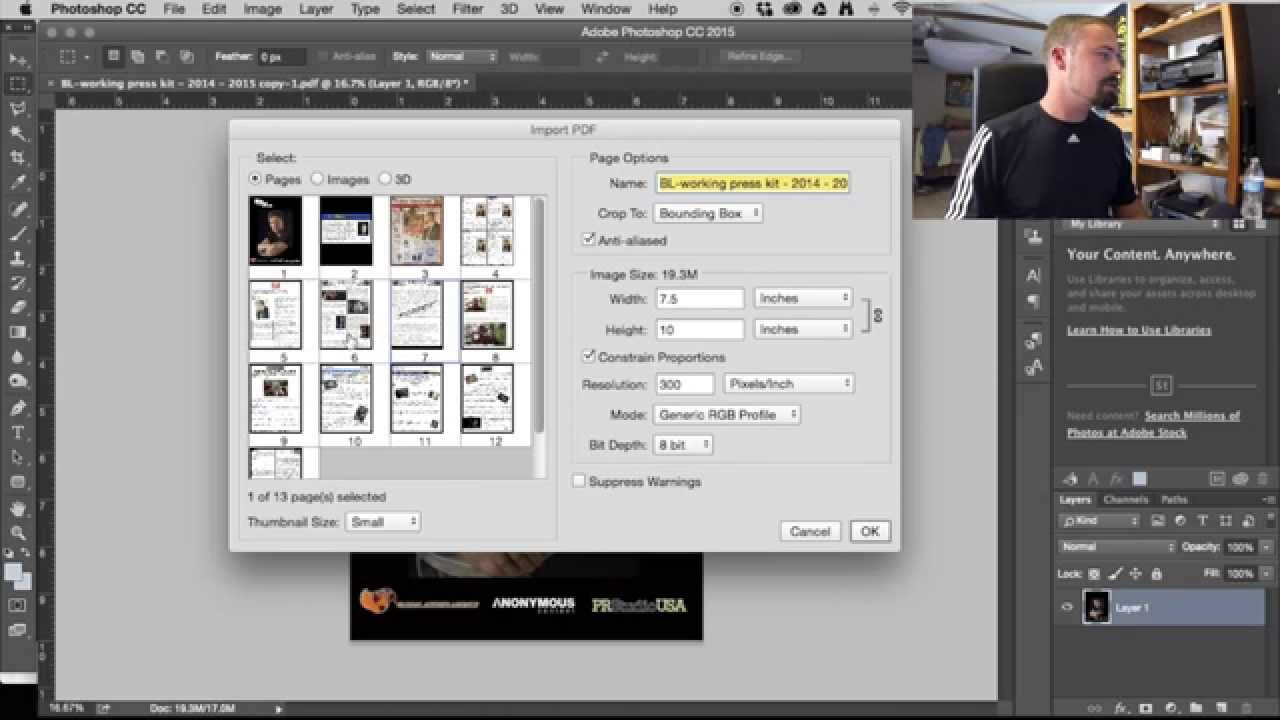Open the Mode Generic RGB Profile dropdown
1280x720 pixels.
click(x=727, y=414)
